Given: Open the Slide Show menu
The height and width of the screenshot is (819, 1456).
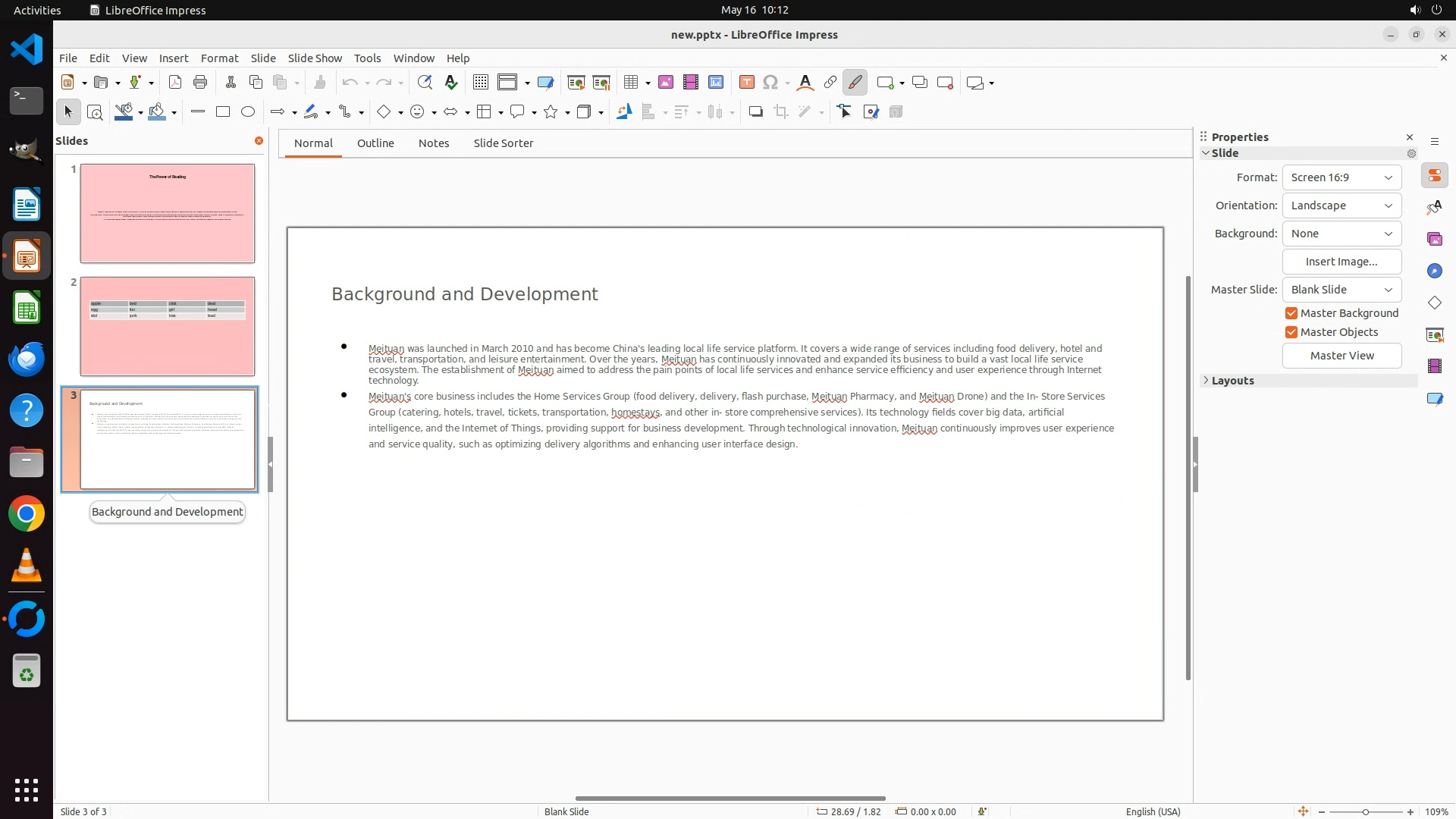Looking at the screenshot, I should click(x=315, y=58).
